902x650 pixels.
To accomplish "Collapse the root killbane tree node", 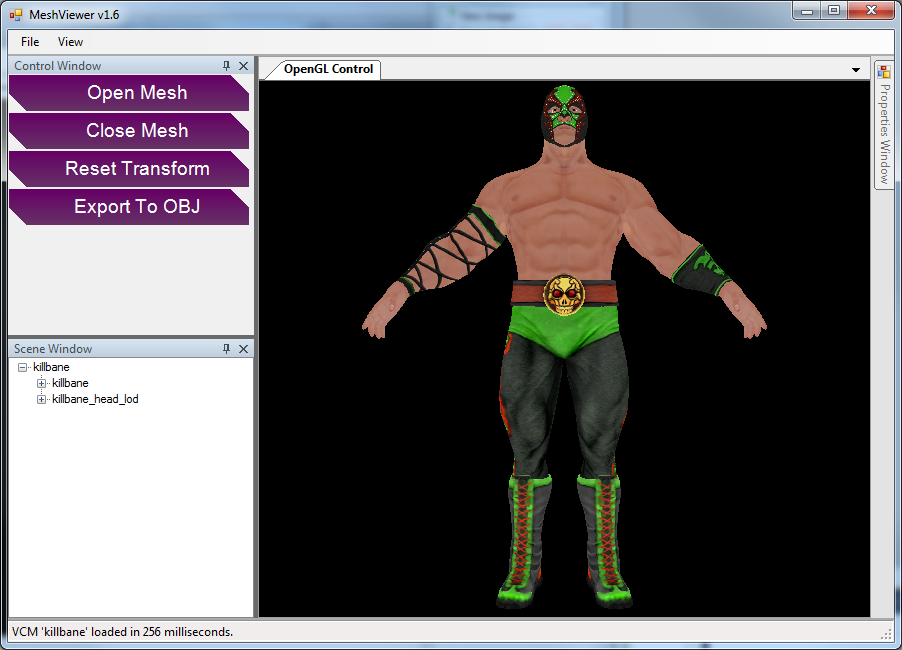I will (22, 367).
